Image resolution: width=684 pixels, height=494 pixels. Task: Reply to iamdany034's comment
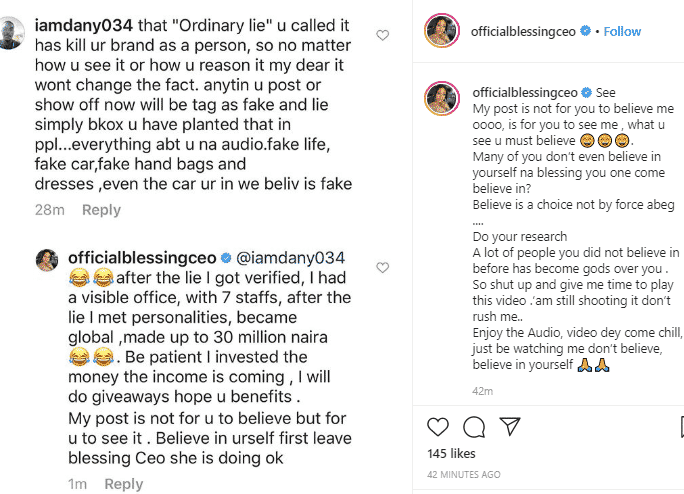click(101, 210)
